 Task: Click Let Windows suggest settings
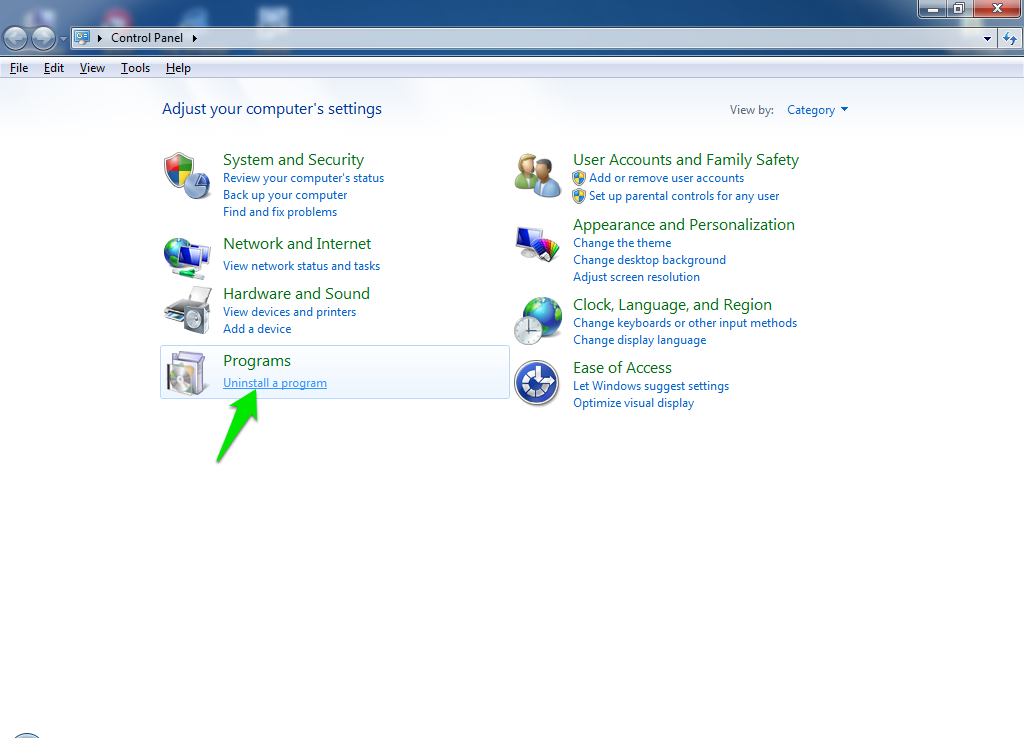(x=650, y=386)
